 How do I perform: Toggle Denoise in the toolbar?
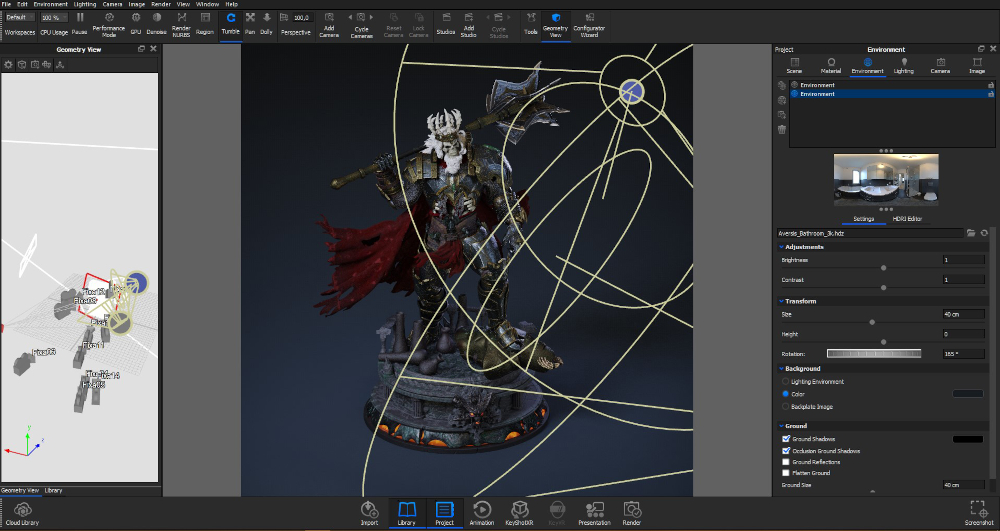(x=156, y=24)
